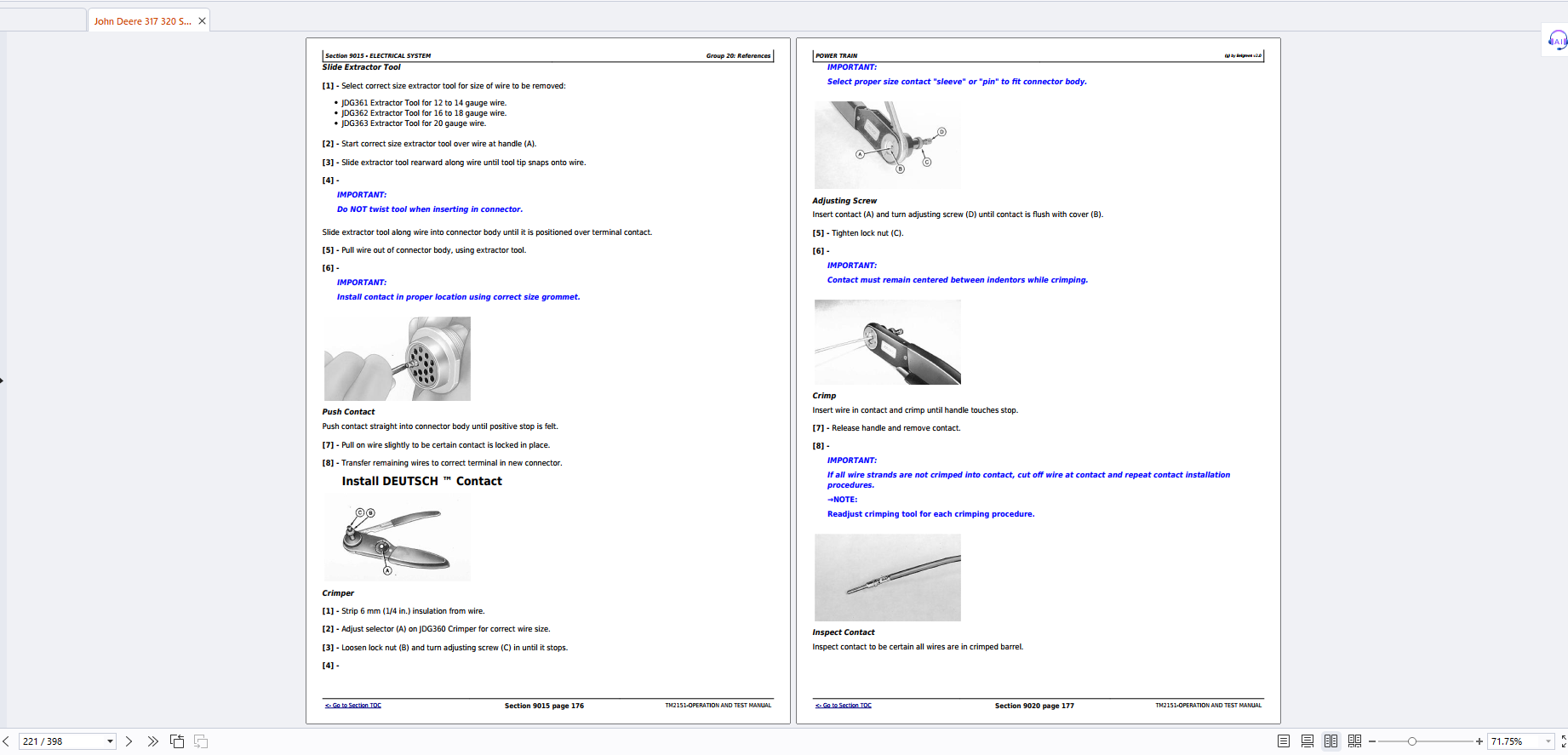Enter full screen mode
The width and height of the screenshot is (1568, 755).
(1564, 741)
